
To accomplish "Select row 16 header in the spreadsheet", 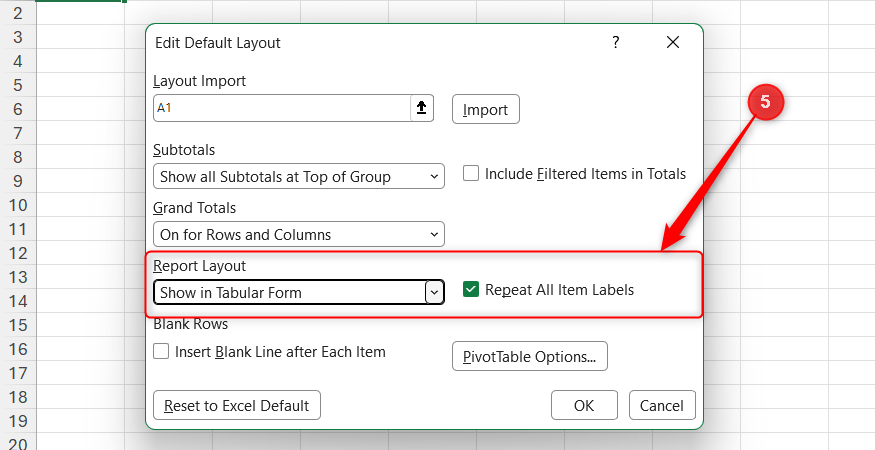I will click(18, 349).
